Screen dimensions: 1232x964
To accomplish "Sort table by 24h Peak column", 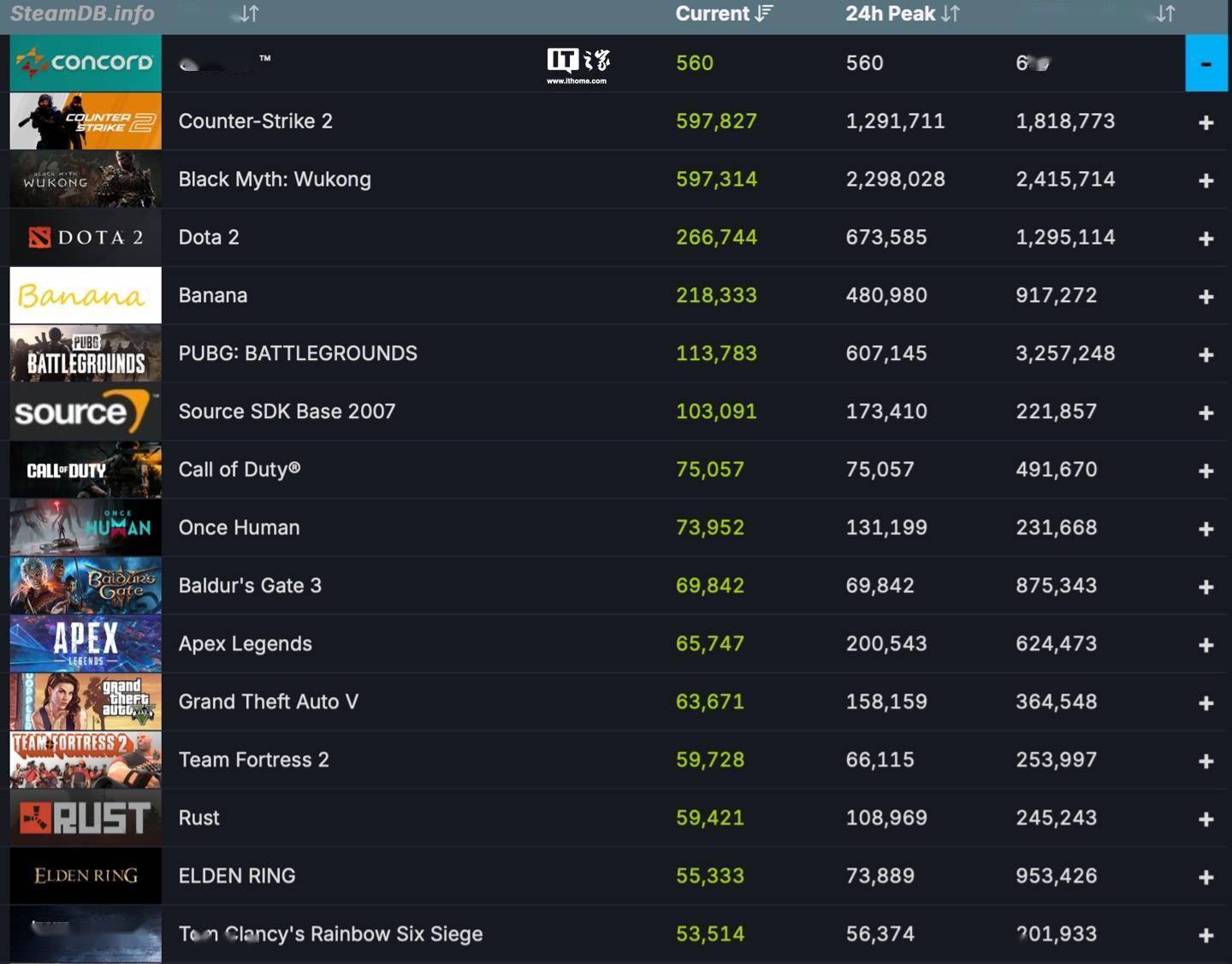I will coord(903,14).
